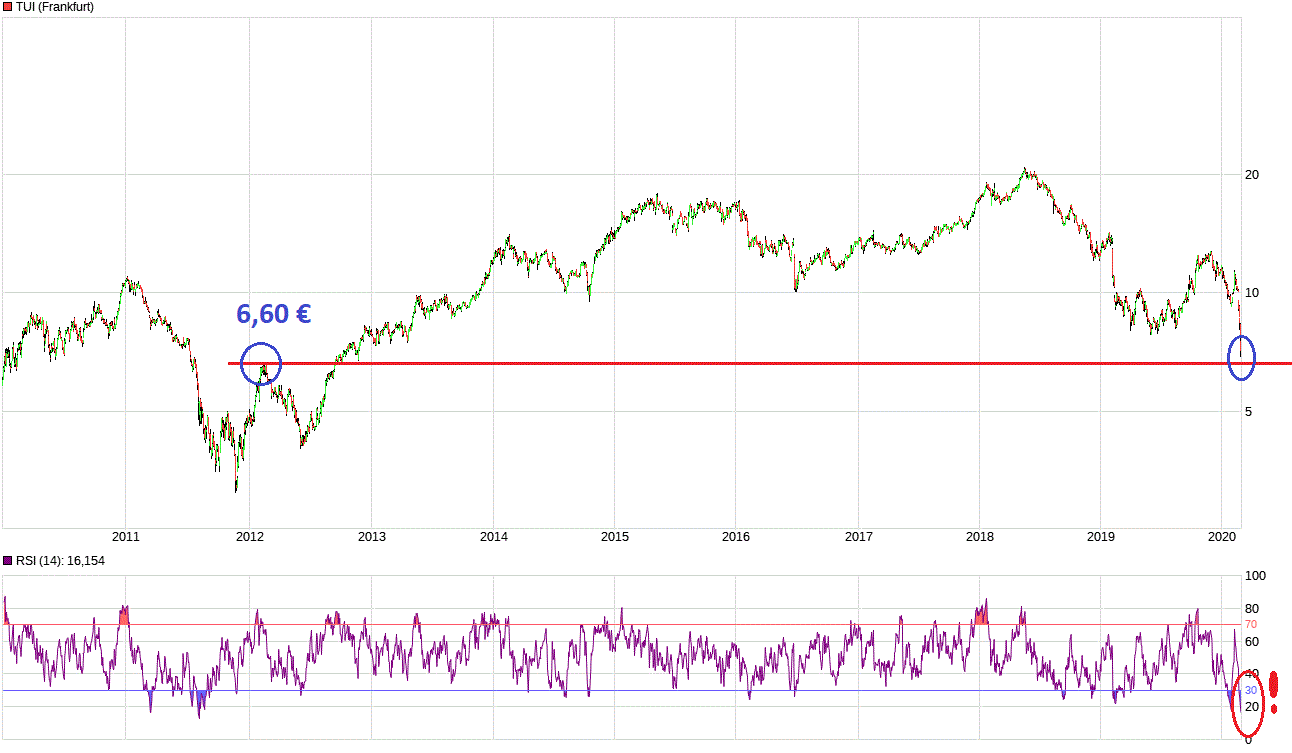Click the 2015 year label on time axis
This screenshot has width=1292, height=753.
(614, 537)
